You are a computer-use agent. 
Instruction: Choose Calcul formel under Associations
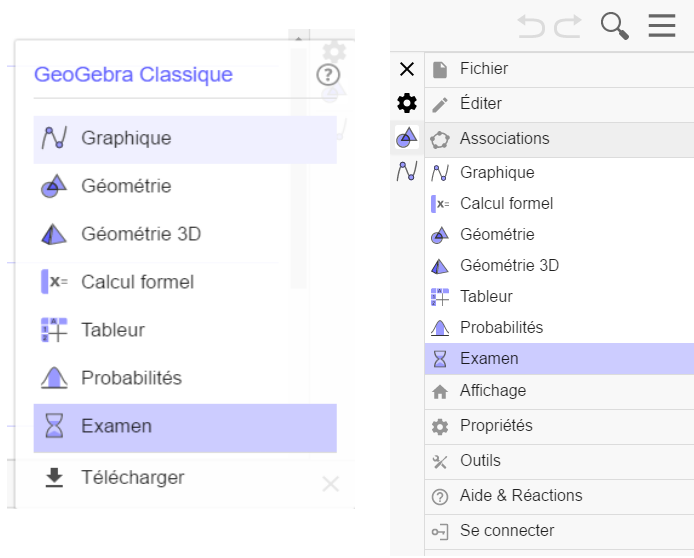(559, 204)
